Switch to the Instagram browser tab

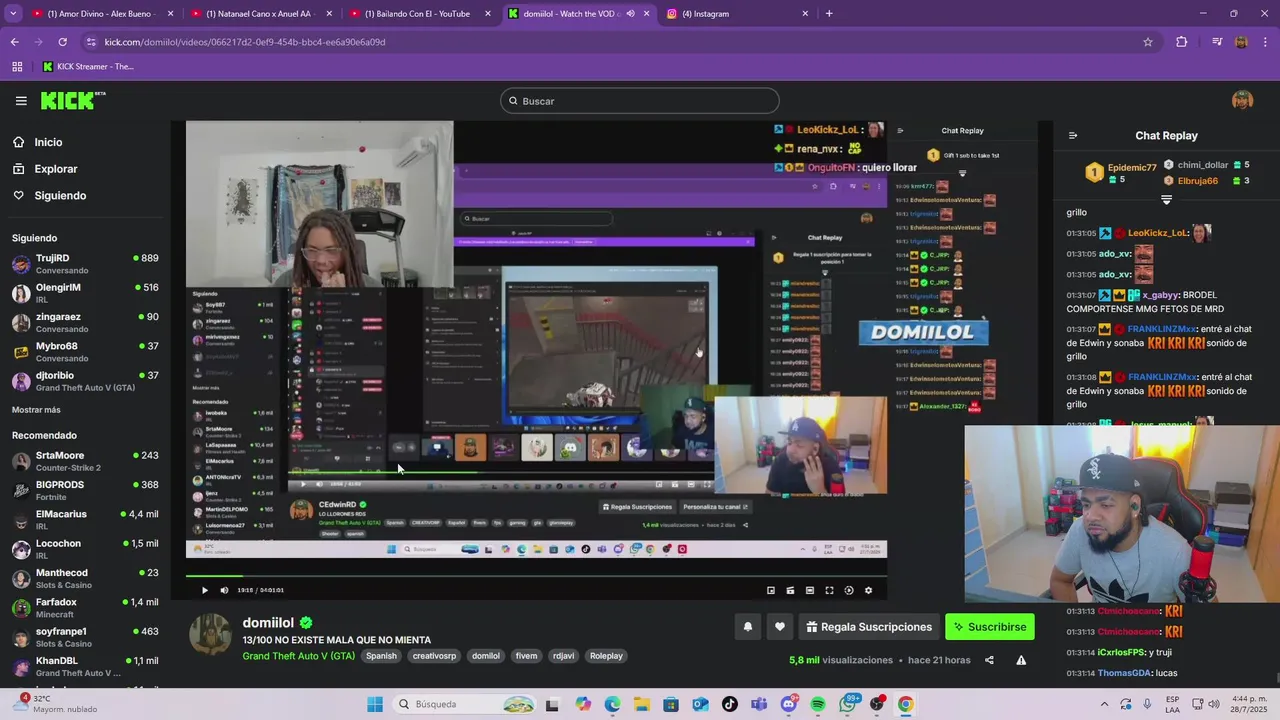click(x=736, y=14)
